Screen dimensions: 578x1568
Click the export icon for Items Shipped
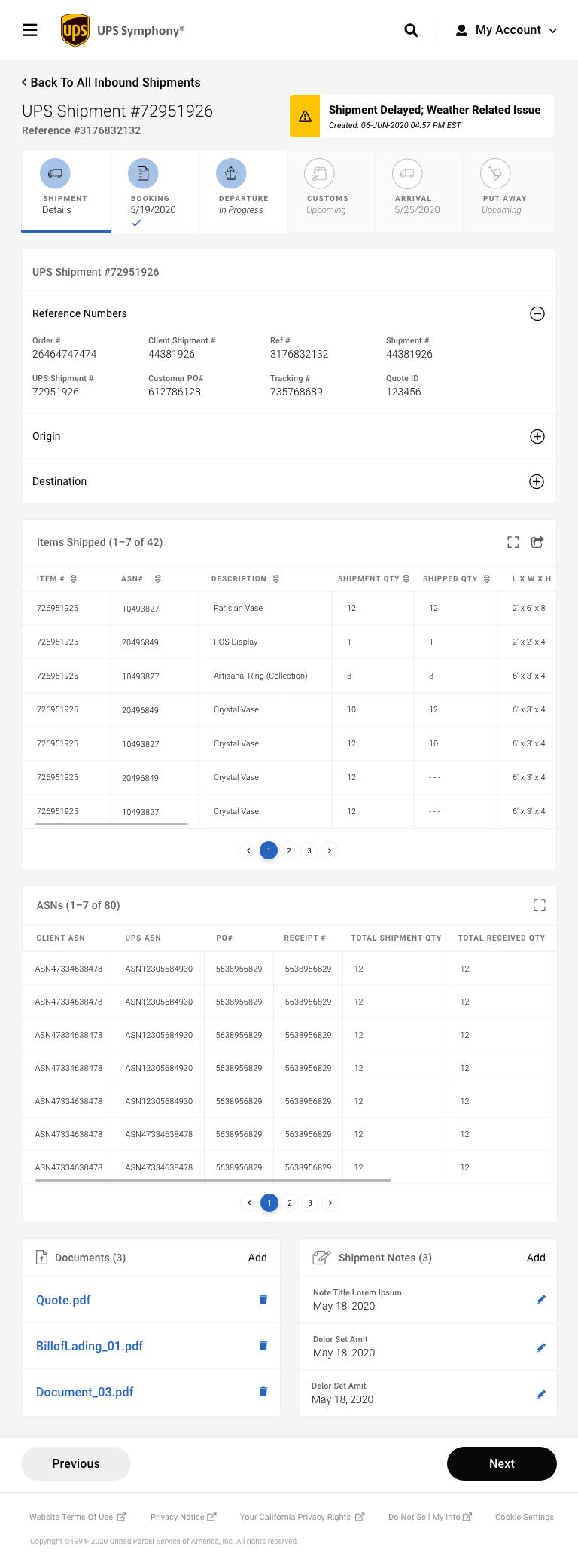[x=537, y=542]
